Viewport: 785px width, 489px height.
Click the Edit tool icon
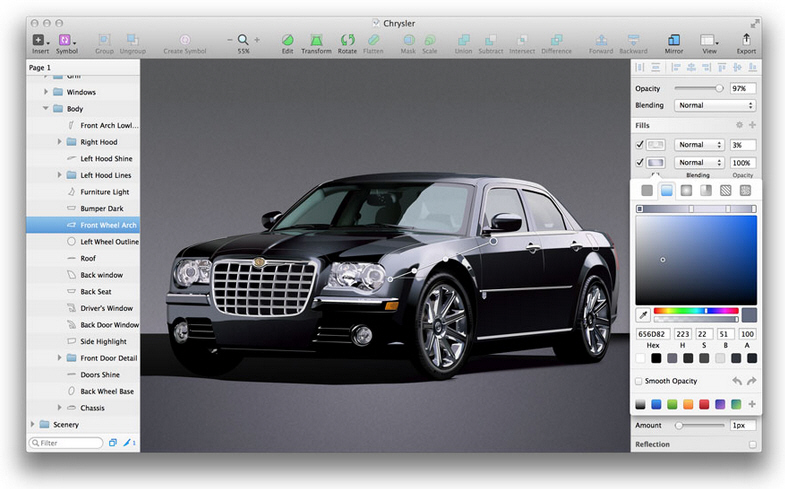pyautogui.click(x=287, y=39)
